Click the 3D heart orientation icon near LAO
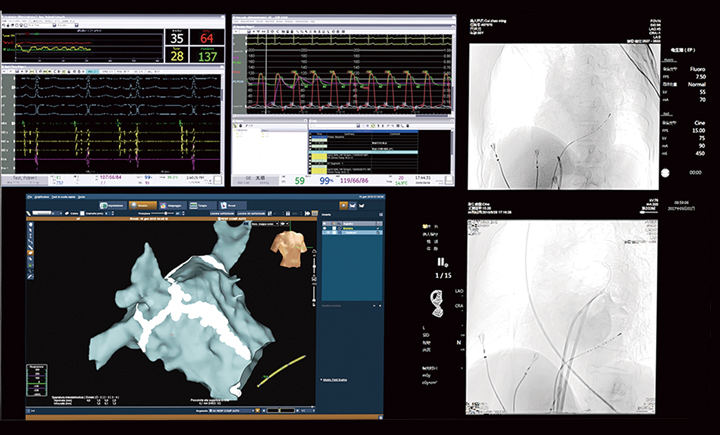Viewport: 720px width, 435px height. 436,298
